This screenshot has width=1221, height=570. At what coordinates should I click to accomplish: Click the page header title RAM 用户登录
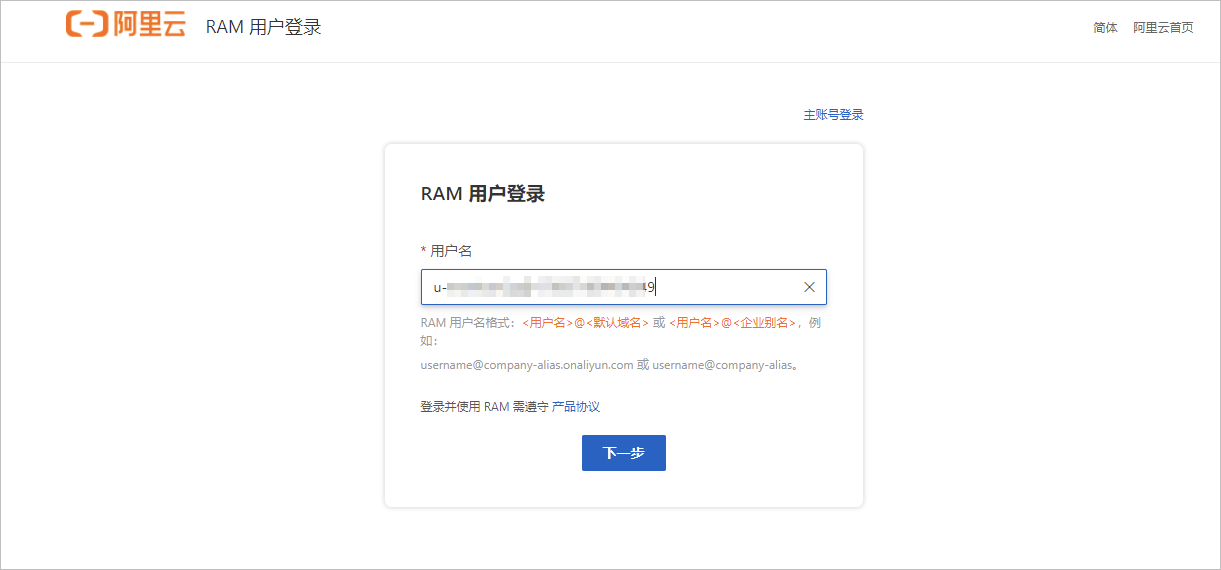coord(264,27)
